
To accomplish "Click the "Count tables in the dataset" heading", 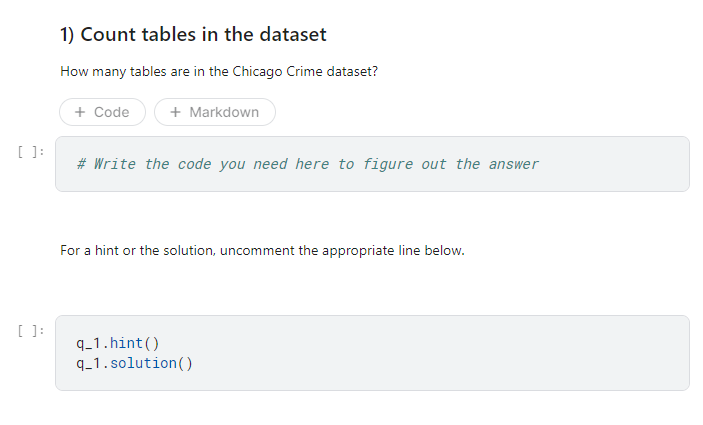I will coord(203,35).
